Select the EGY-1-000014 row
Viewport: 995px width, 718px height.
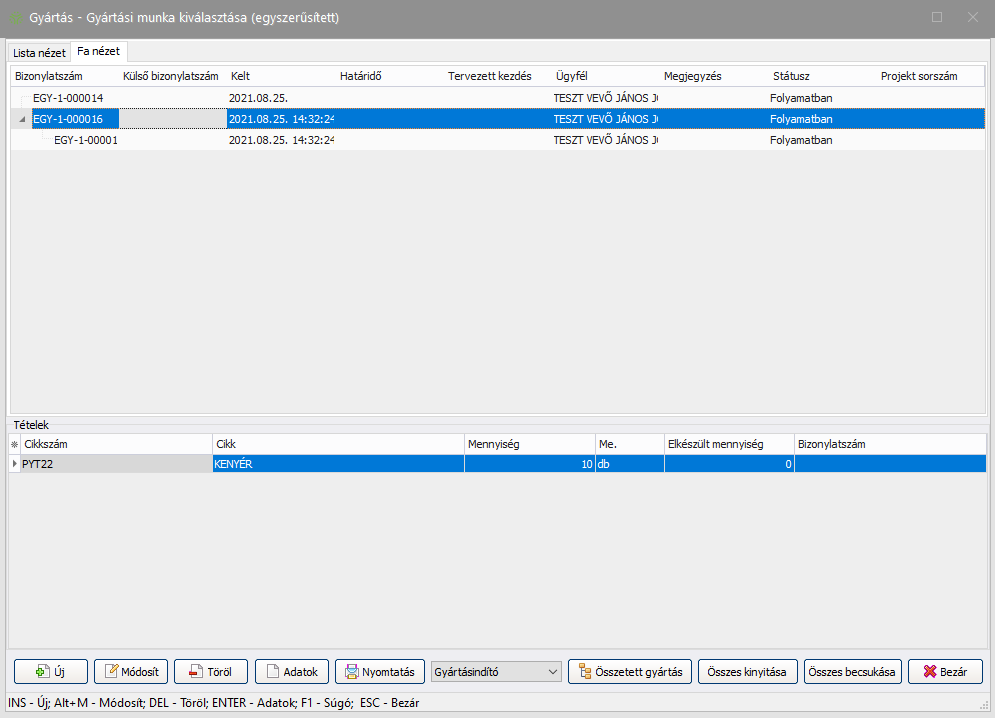point(68,98)
